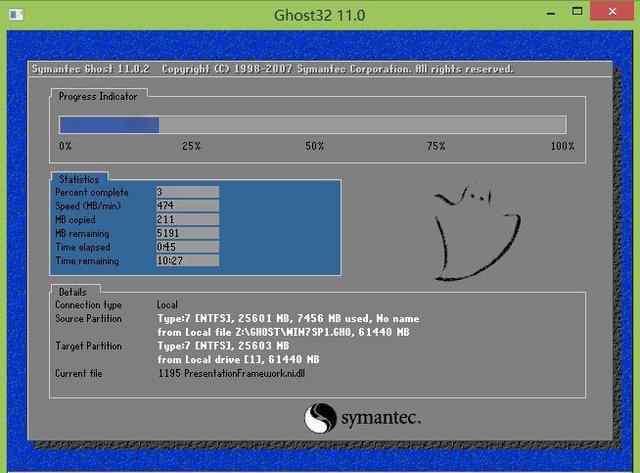This screenshot has height=473, width=640.
Task: Close the Ghost32 11.0 window
Action: [x=611, y=11]
